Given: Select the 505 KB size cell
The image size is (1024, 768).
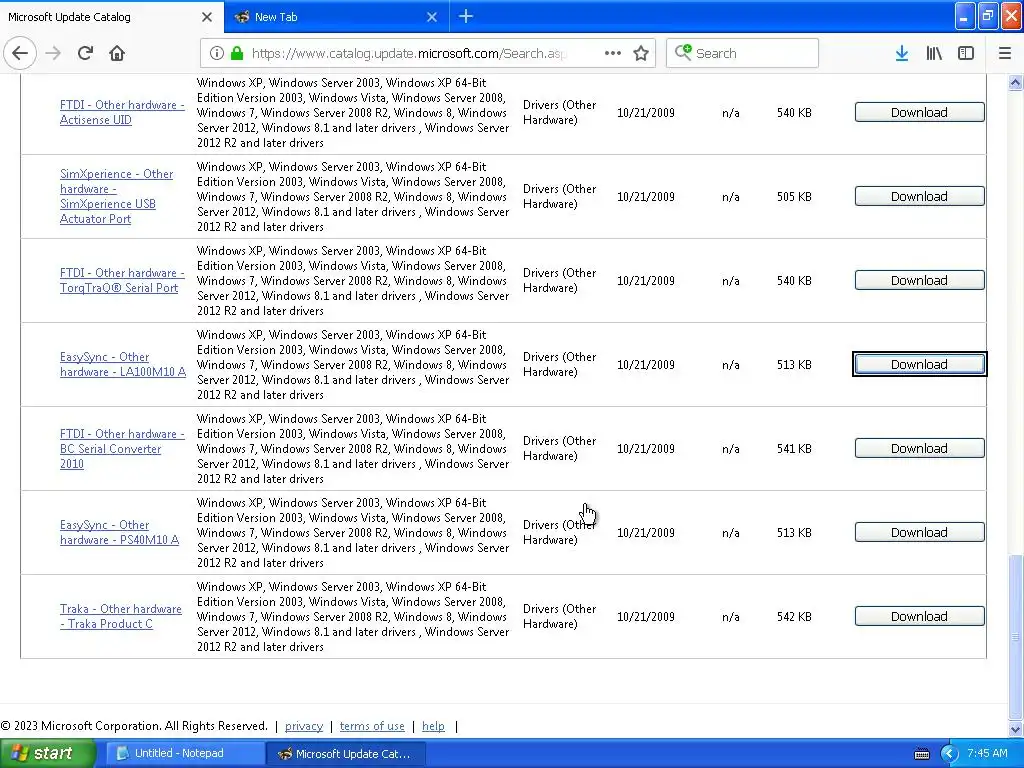Looking at the screenshot, I should (x=794, y=197).
